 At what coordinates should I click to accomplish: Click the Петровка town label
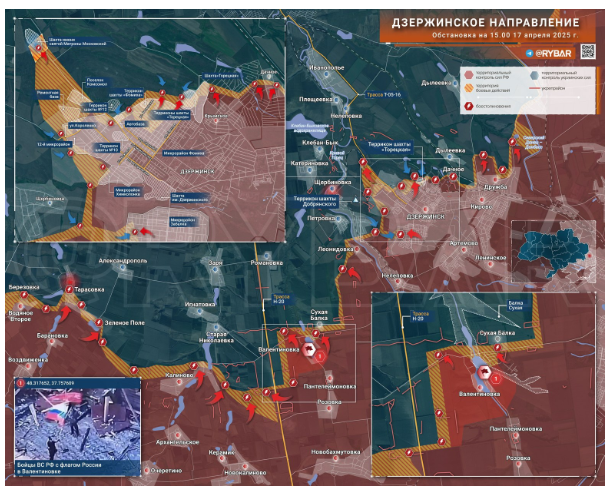tap(321, 218)
